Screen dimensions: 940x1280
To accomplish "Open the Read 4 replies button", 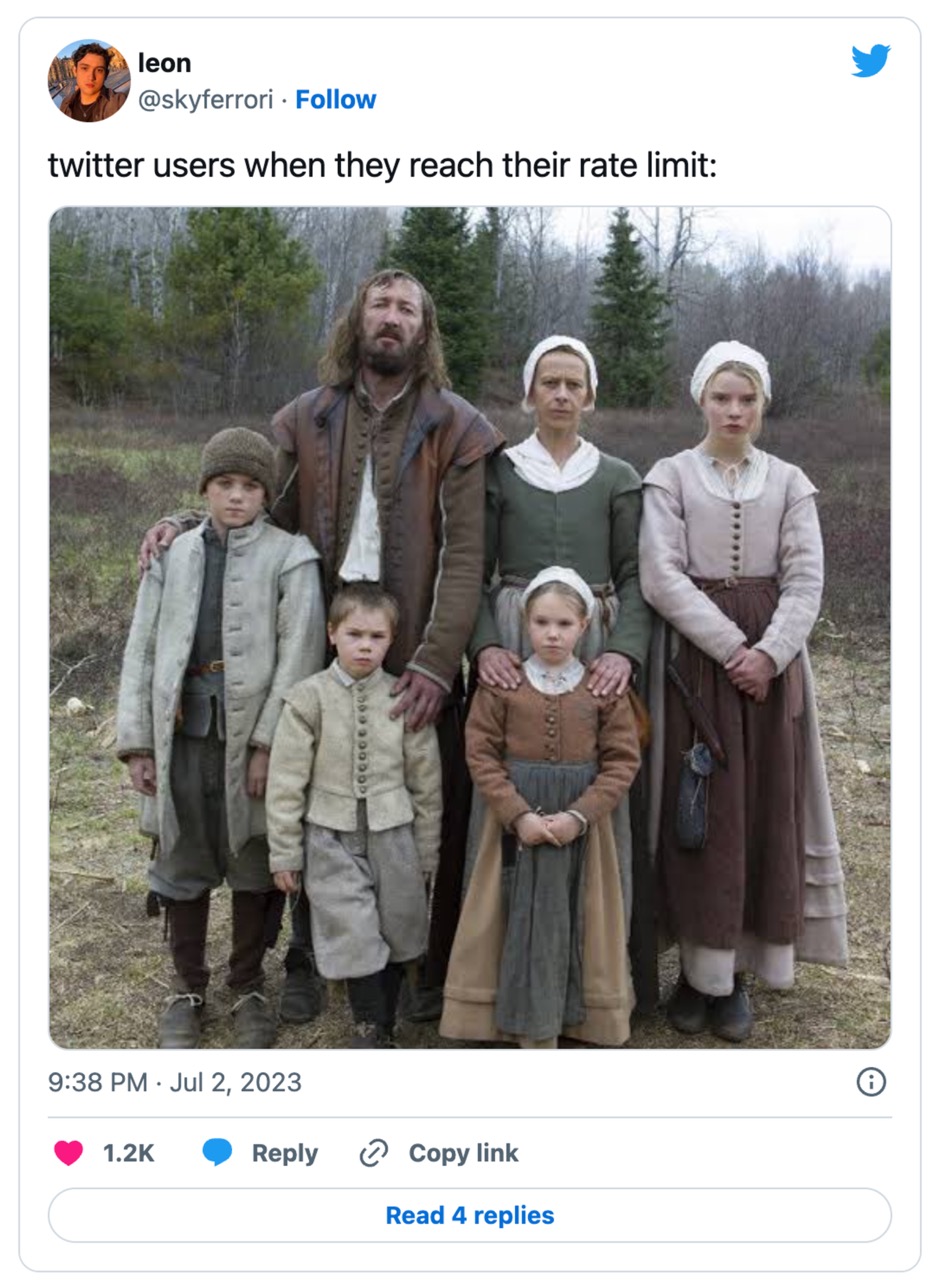I will tap(470, 1215).
